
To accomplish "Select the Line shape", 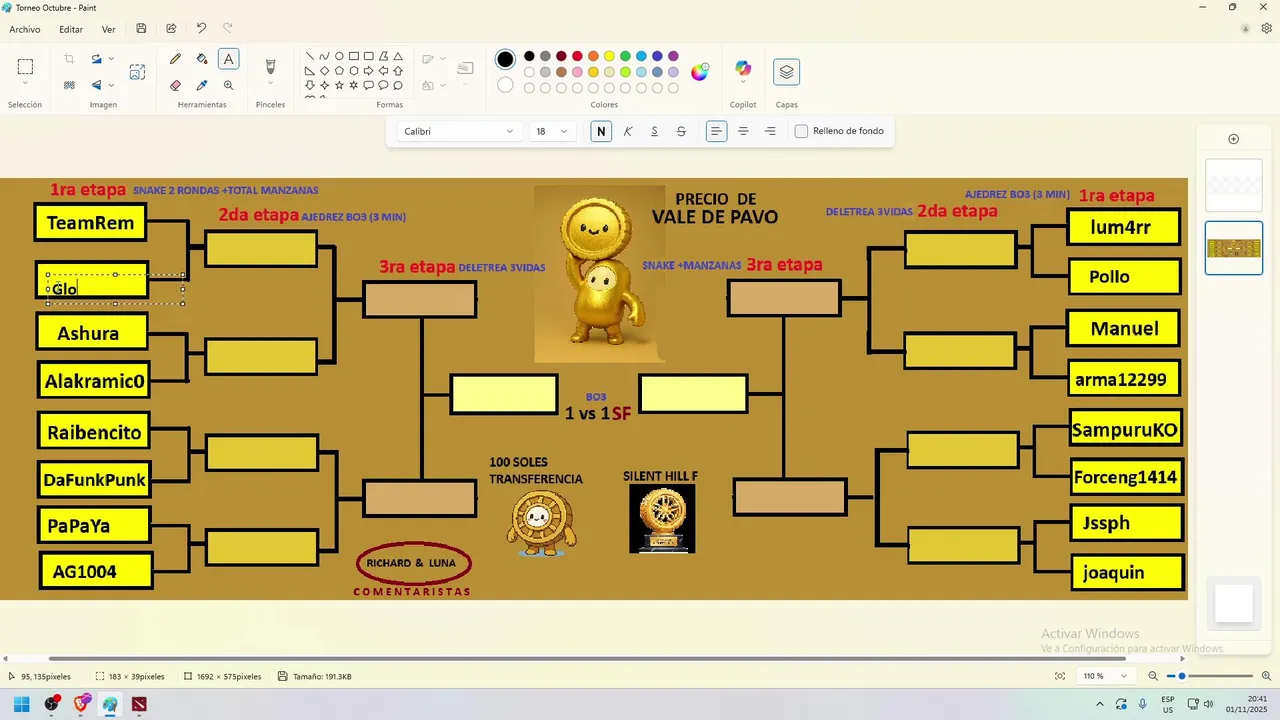I will tap(310, 56).
